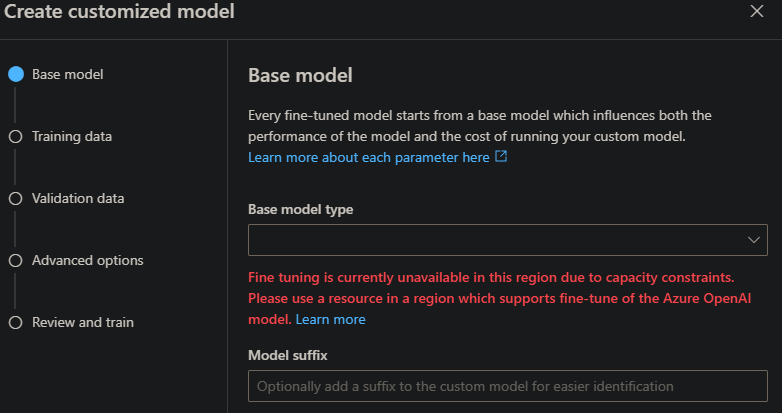Close the Create customized model dialog
The width and height of the screenshot is (782, 413).
[756, 12]
